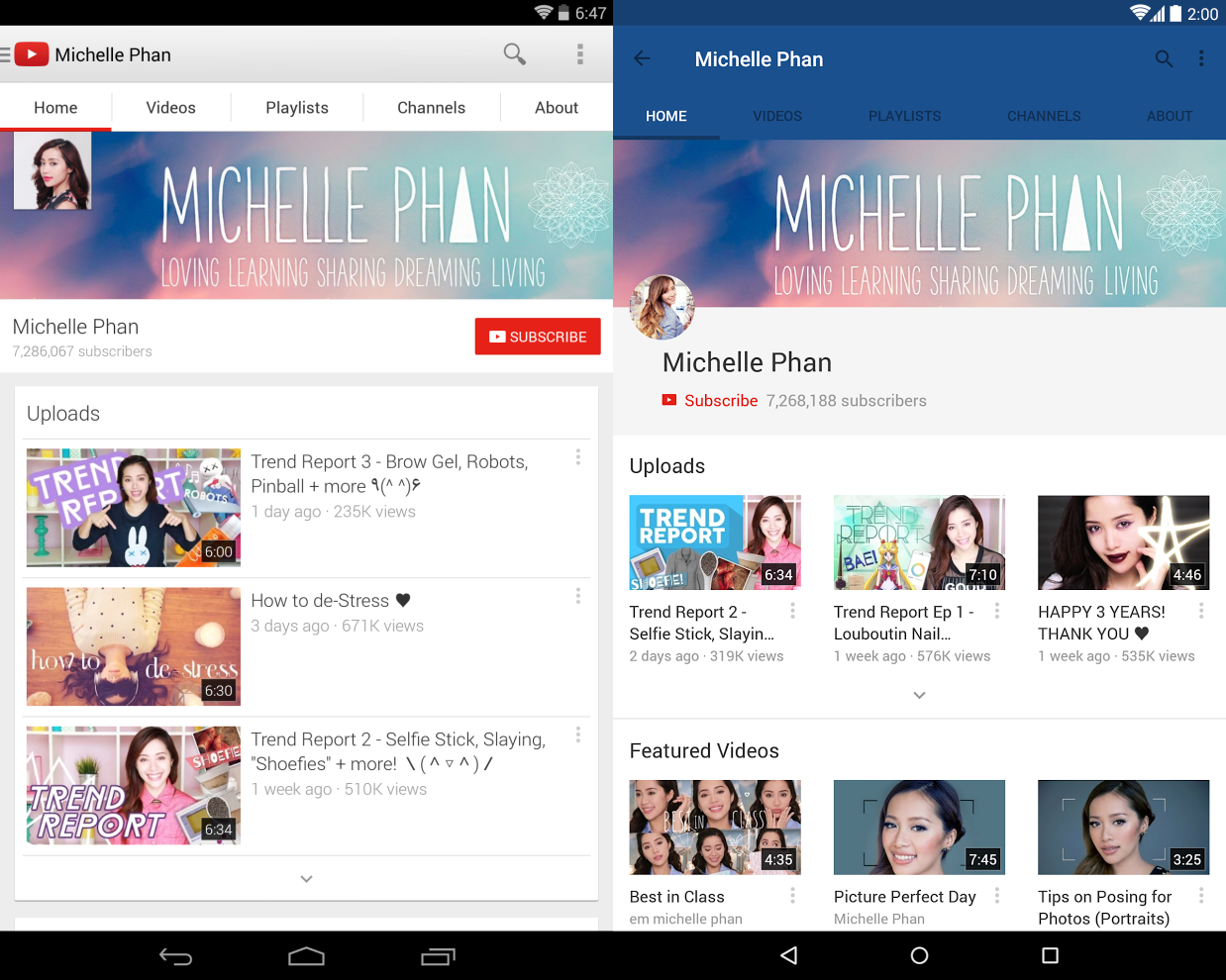The height and width of the screenshot is (980, 1226).
Task: Switch to the Videos tab in white-header screen
Action: (x=171, y=108)
